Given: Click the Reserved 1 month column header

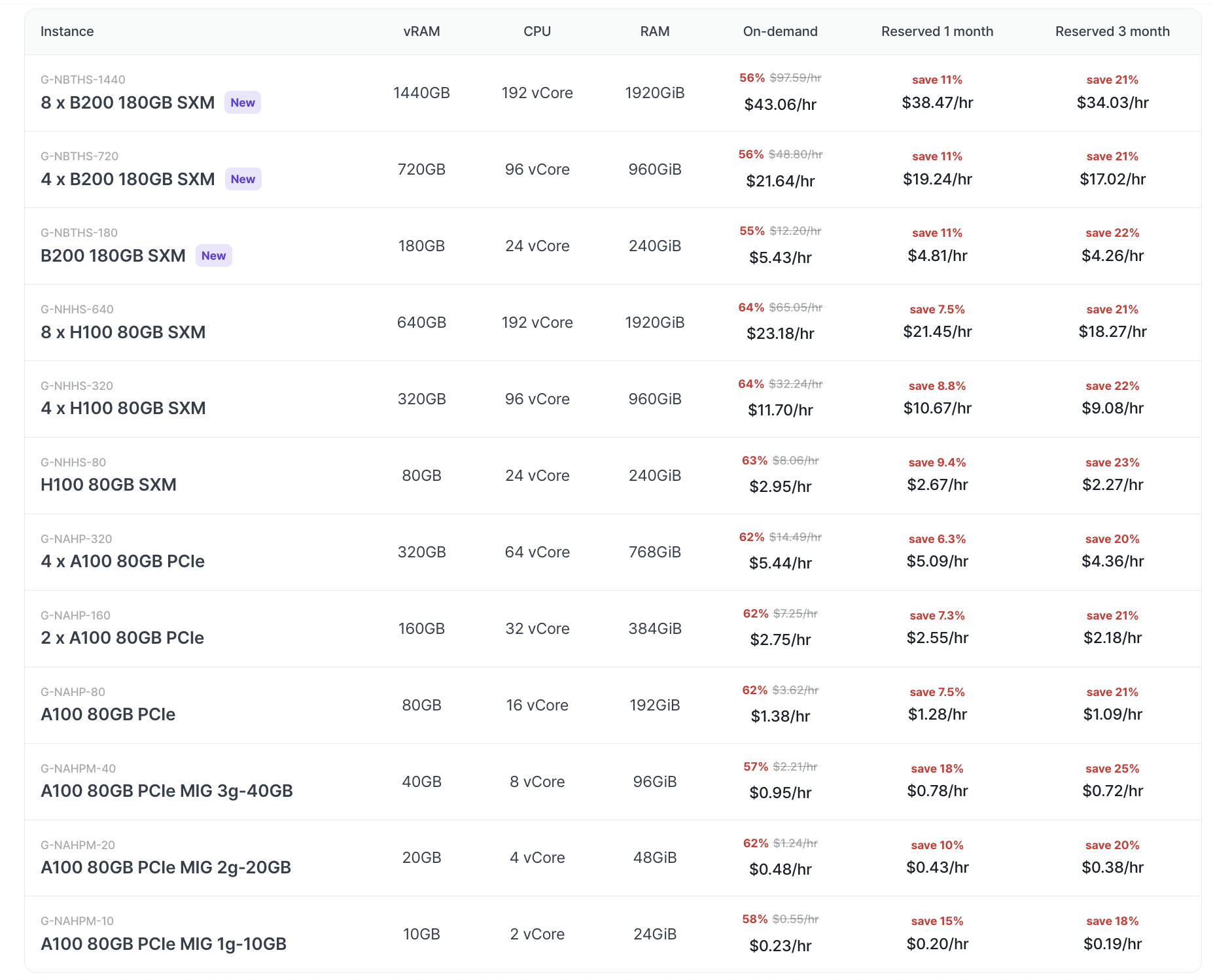Looking at the screenshot, I should pos(937,31).
